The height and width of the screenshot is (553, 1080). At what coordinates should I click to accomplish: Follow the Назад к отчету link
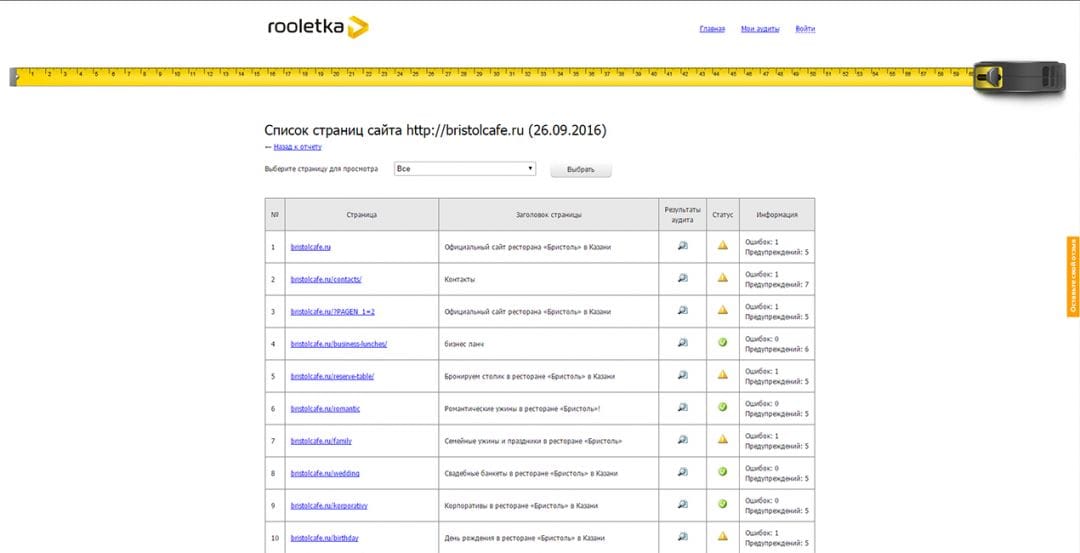click(x=298, y=147)
